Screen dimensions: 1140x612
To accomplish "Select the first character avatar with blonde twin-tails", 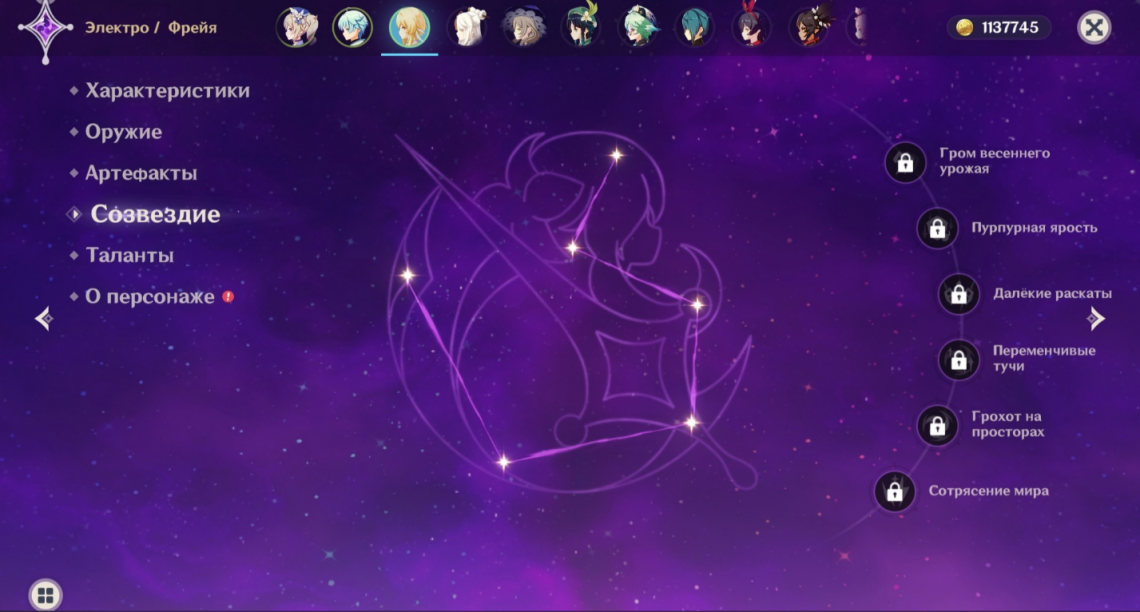I will 296,27.
